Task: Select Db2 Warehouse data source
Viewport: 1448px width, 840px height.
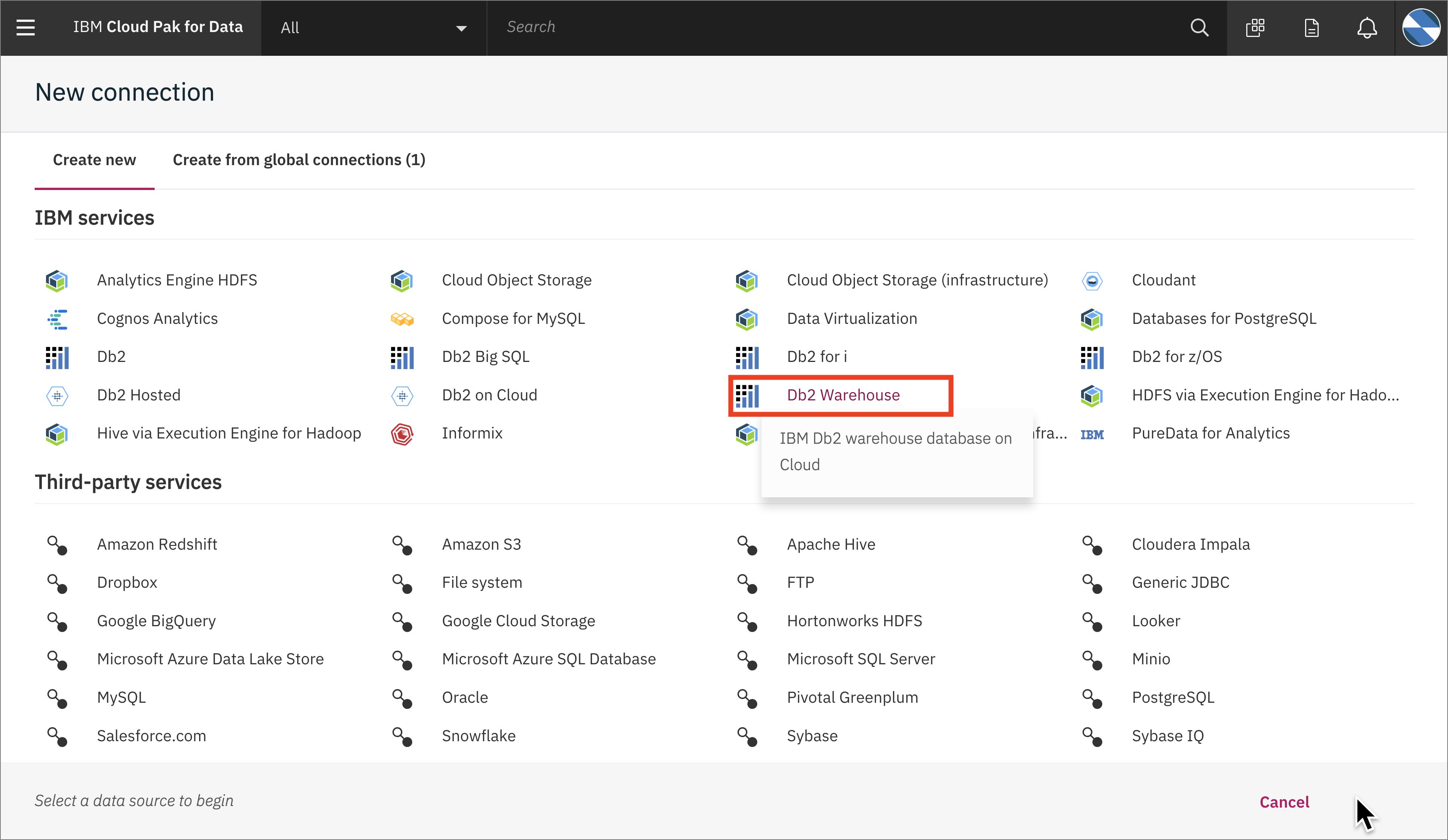Action: coord(843,395)
